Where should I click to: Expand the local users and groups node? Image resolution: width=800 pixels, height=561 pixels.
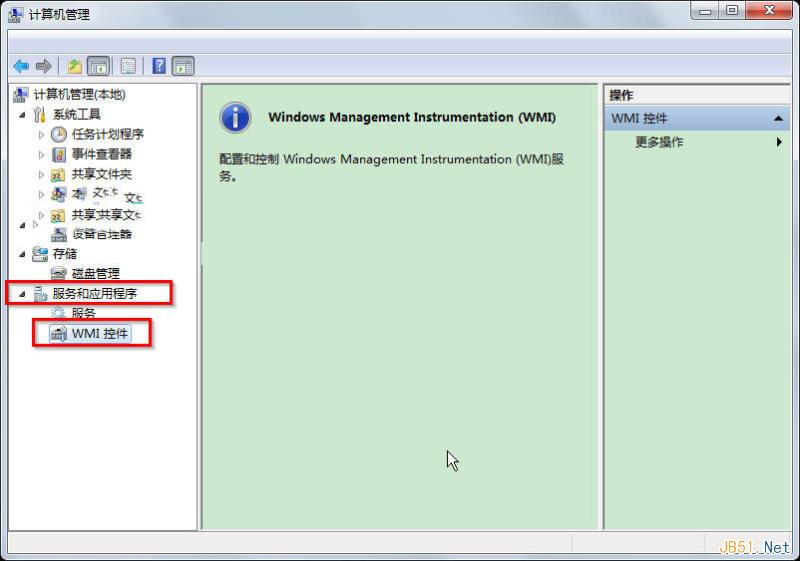41,194
